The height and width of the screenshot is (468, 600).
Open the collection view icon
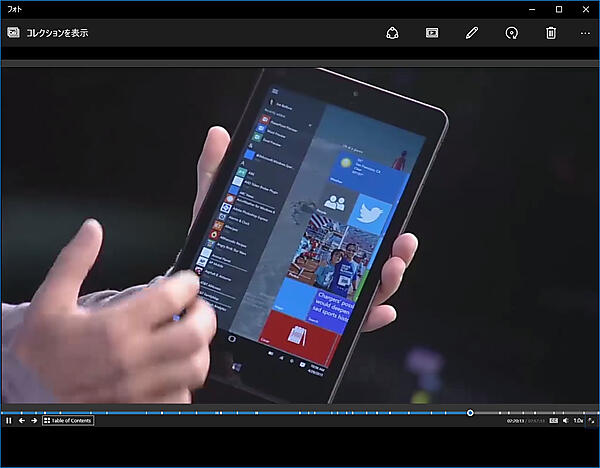pos(13,33)
